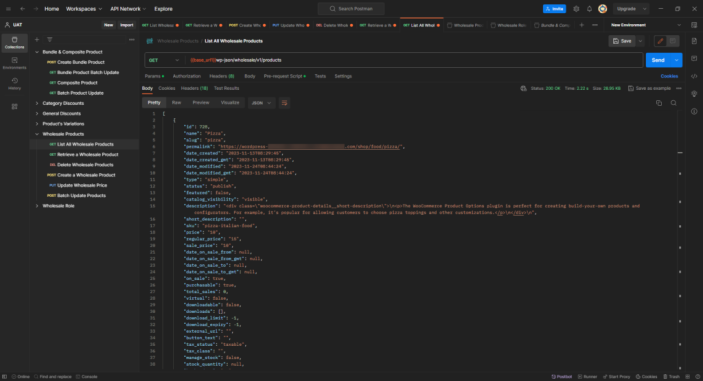
Task: Click the blue Send button
Action: point(658,60)
